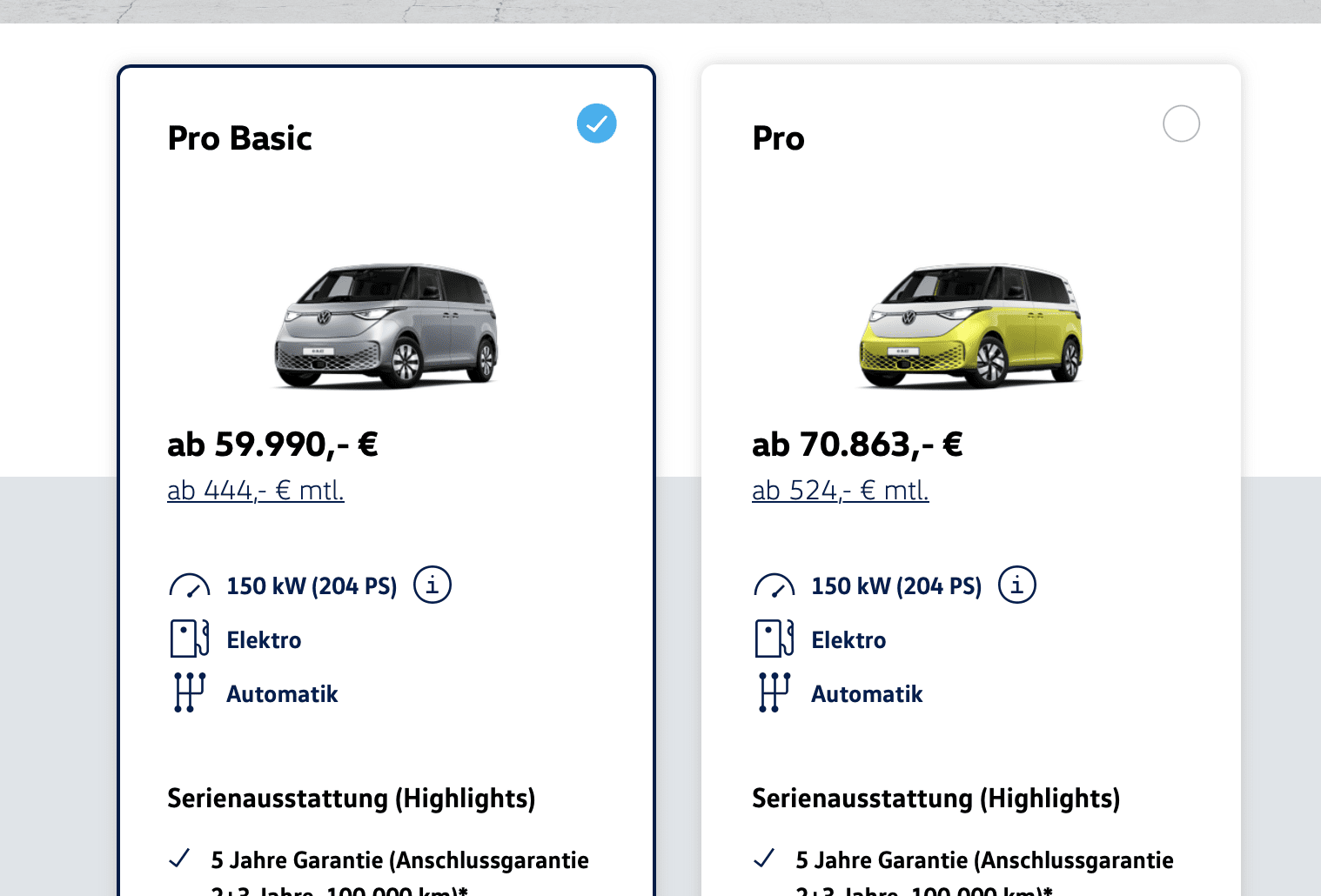Deselect the checked Pro Basic radio button
Viewport: 1321px width, 896px height.
[597, 124]
